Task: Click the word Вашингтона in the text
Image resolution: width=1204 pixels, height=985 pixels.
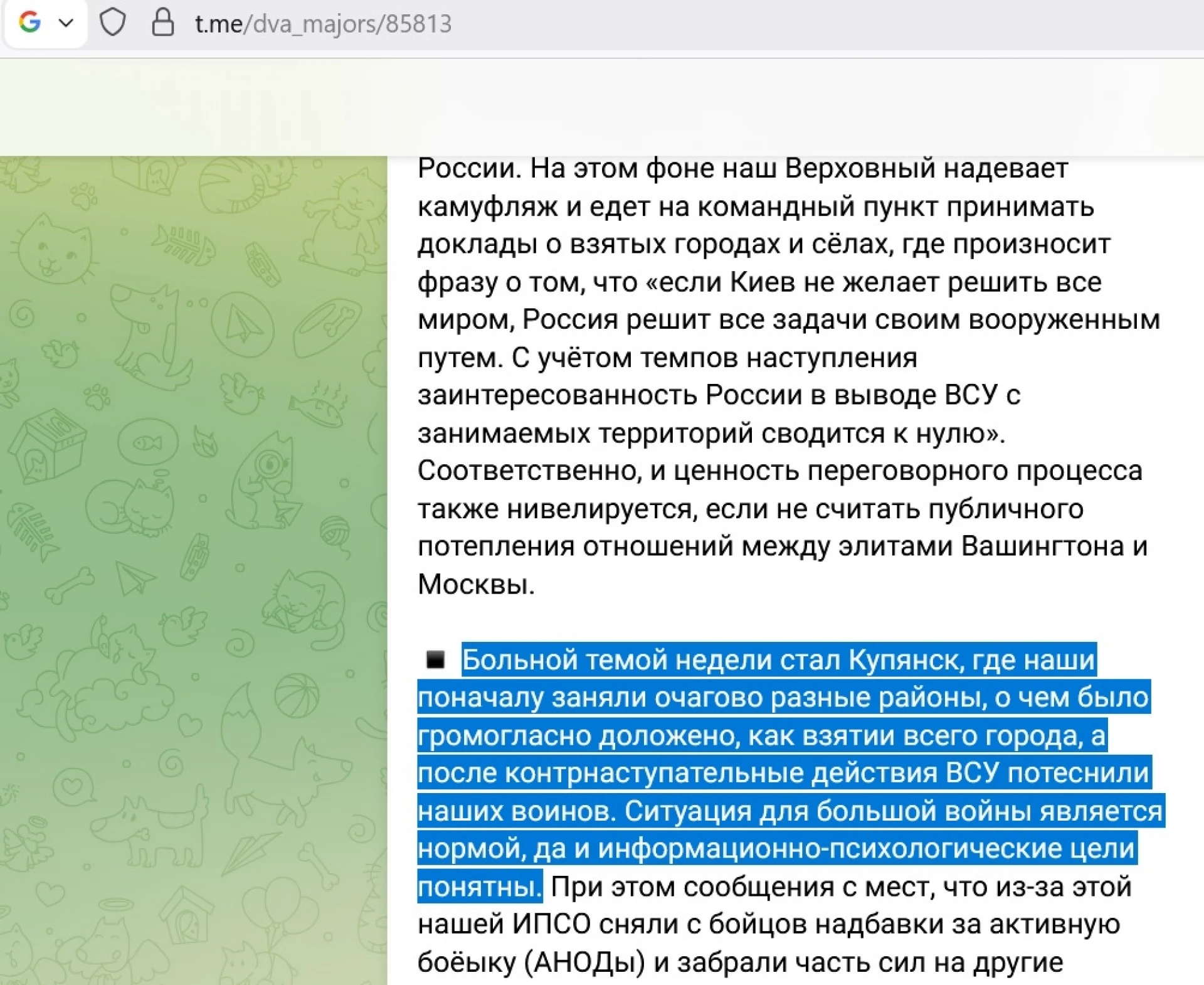Action: coord(1043,546)
